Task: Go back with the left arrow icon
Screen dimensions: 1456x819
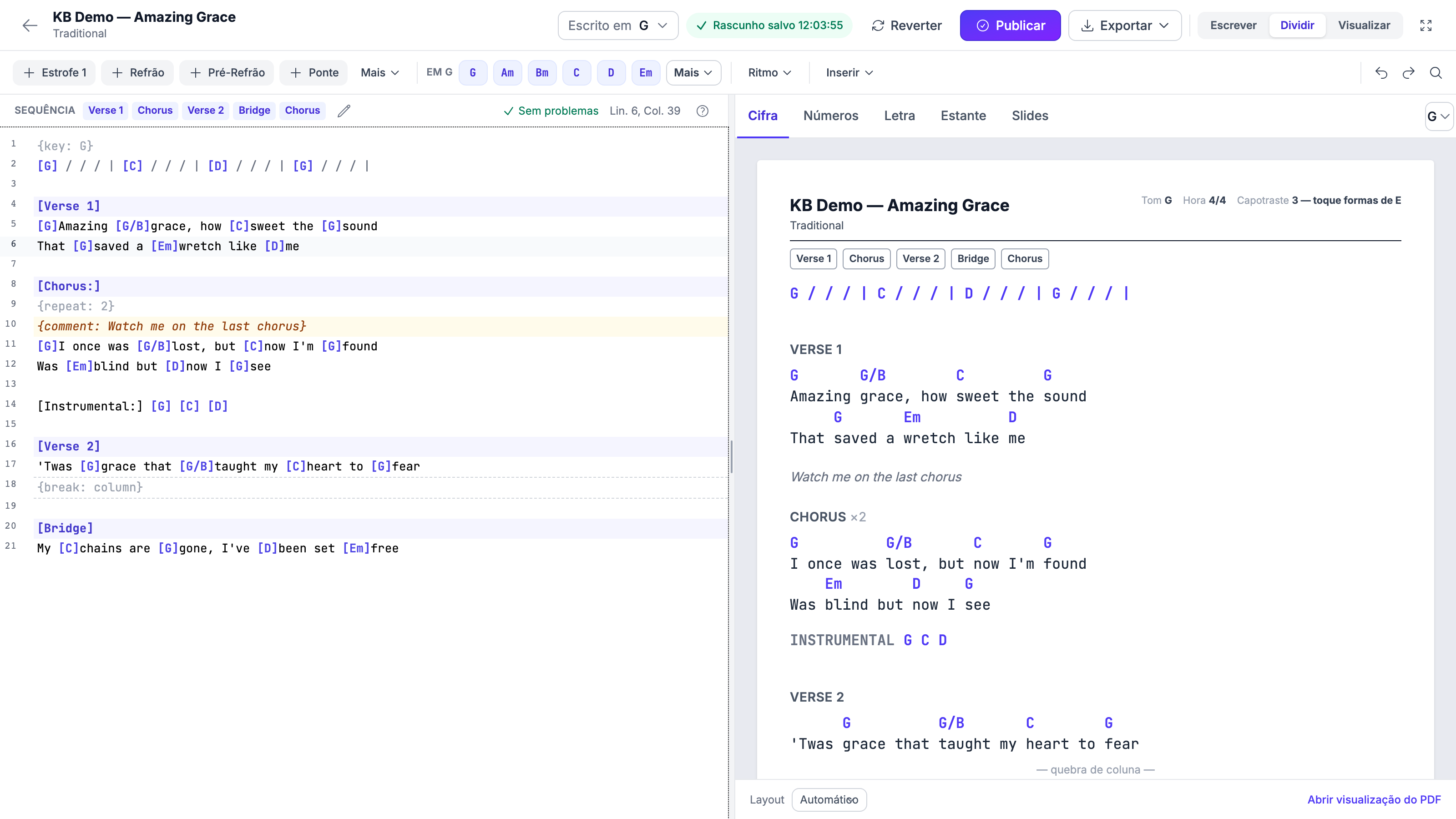Action: [30, 25]
